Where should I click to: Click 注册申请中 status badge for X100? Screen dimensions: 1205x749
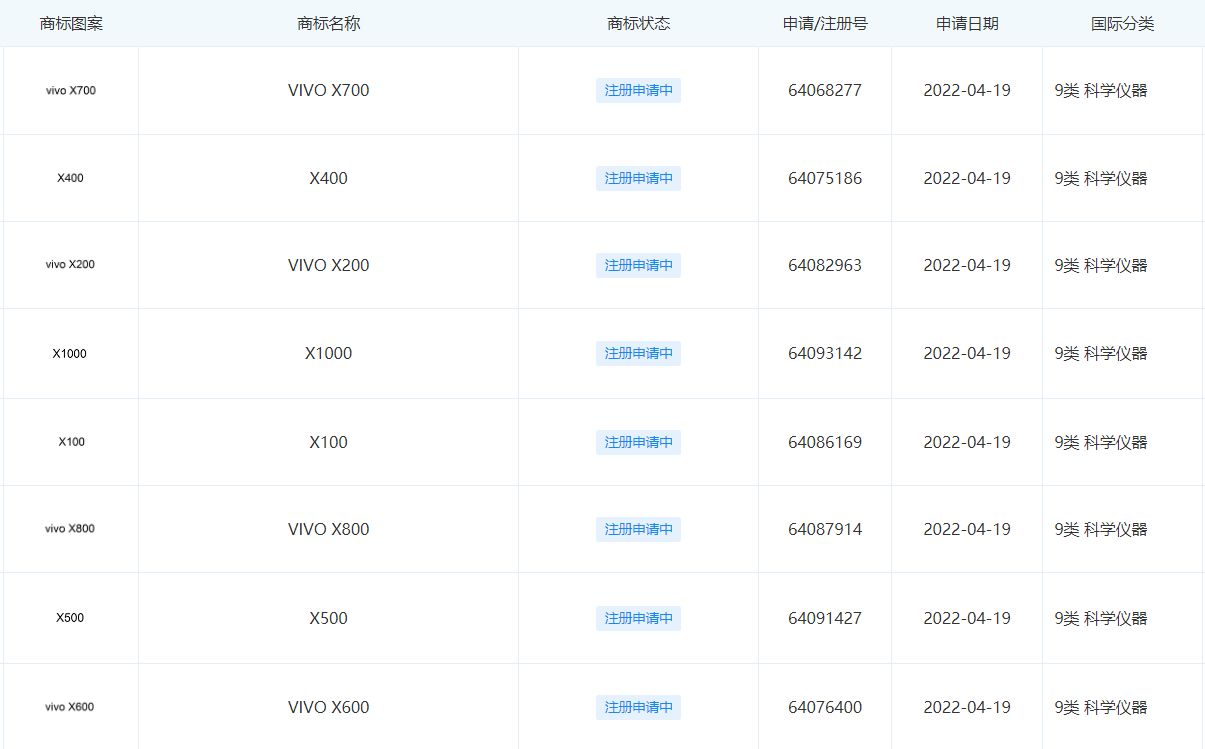point(638,442)
